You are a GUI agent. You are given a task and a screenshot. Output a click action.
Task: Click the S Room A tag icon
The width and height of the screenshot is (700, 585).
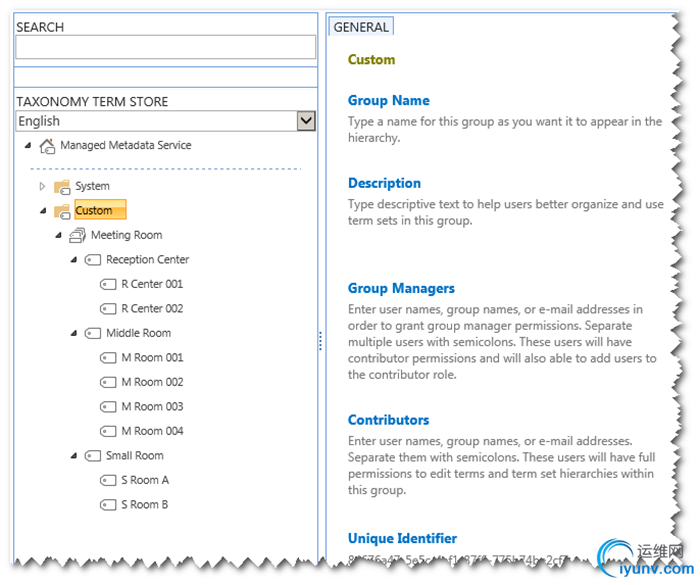[x=108, y=481]
